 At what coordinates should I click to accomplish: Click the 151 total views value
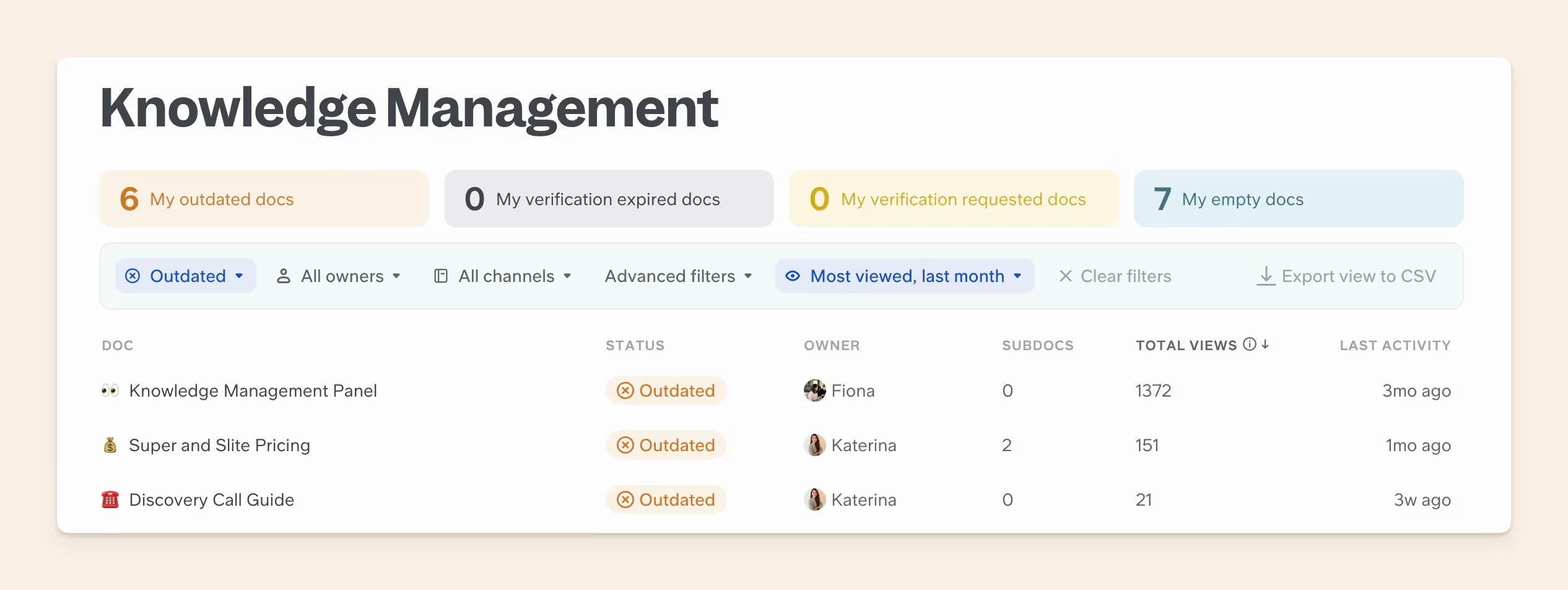coord(1147,445)
